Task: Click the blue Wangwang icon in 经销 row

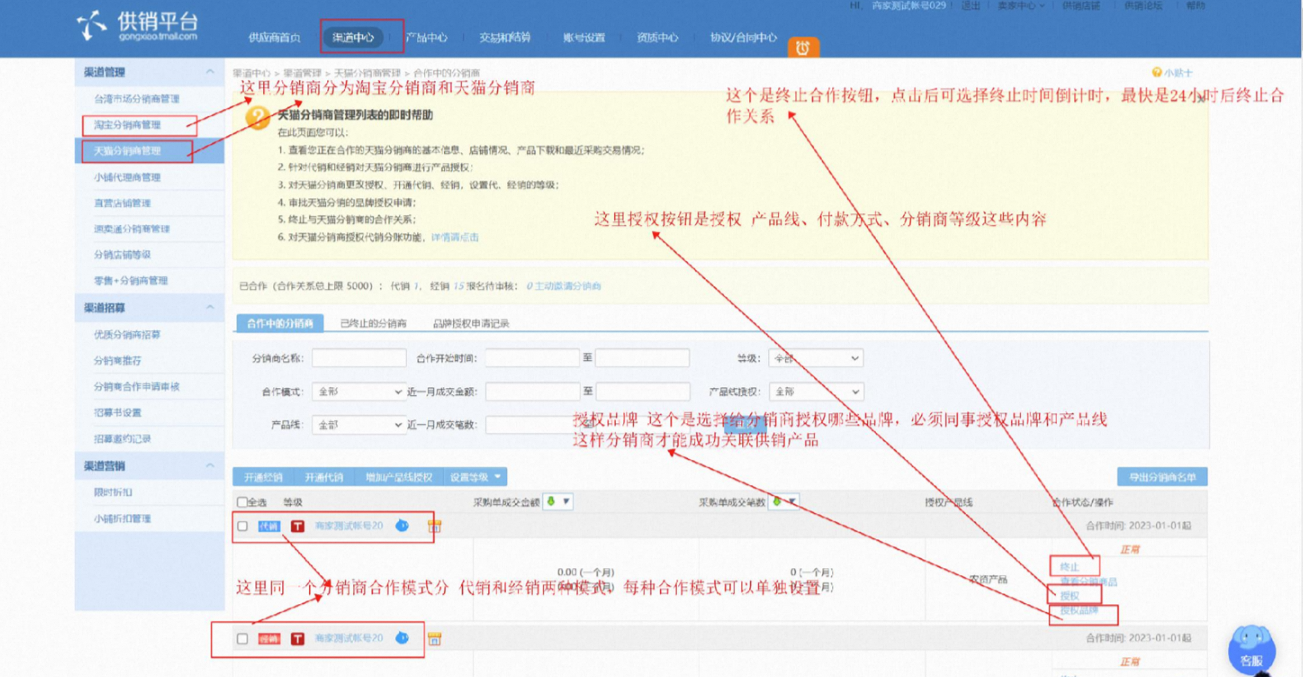Action: point(402,637)
